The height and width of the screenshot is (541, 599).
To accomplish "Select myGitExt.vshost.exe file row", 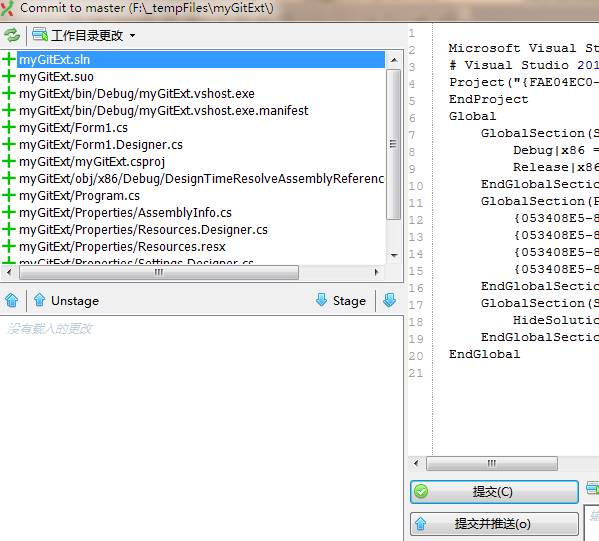I will (201, 94).
